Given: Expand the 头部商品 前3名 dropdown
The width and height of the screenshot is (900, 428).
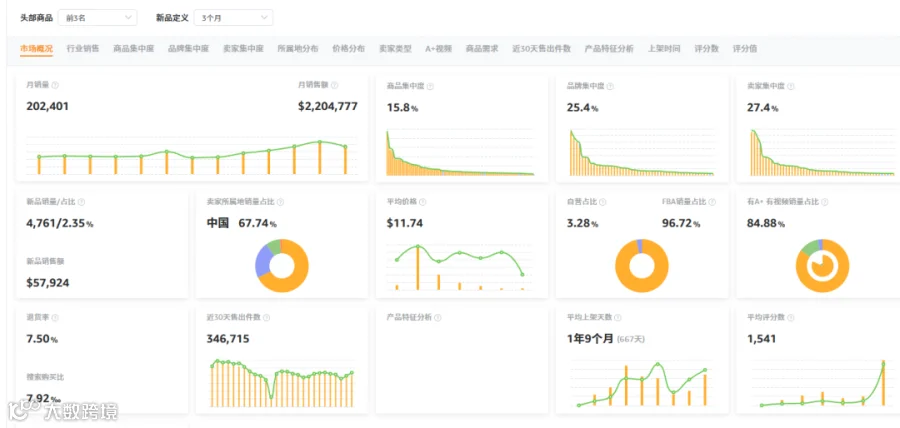Looking at the screenshot, I should (x=98, y=18).
